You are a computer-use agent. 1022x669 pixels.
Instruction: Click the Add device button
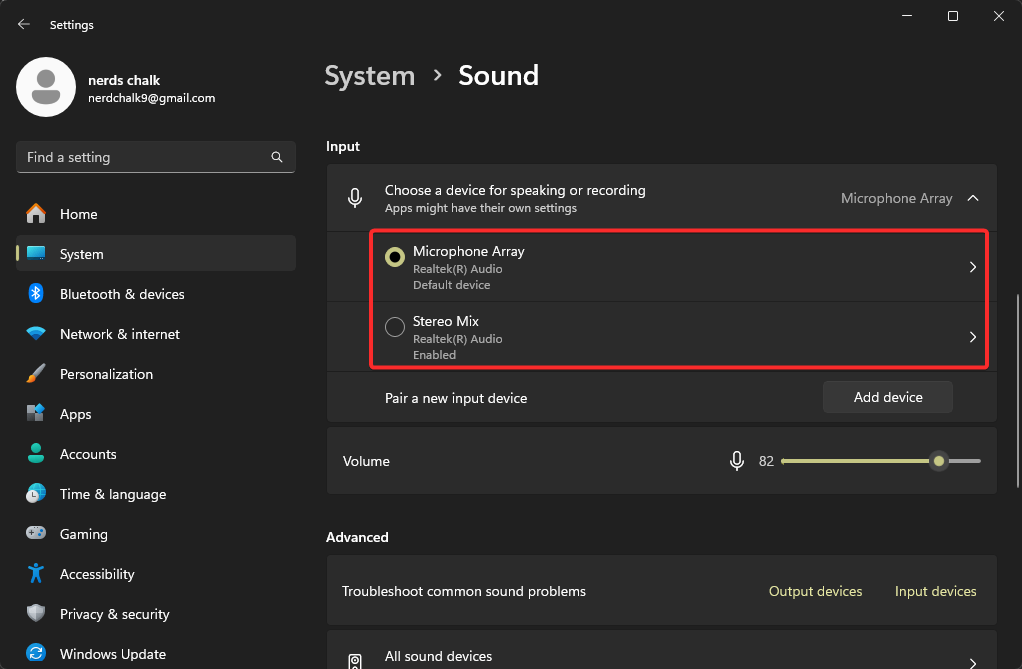[887, 397]
